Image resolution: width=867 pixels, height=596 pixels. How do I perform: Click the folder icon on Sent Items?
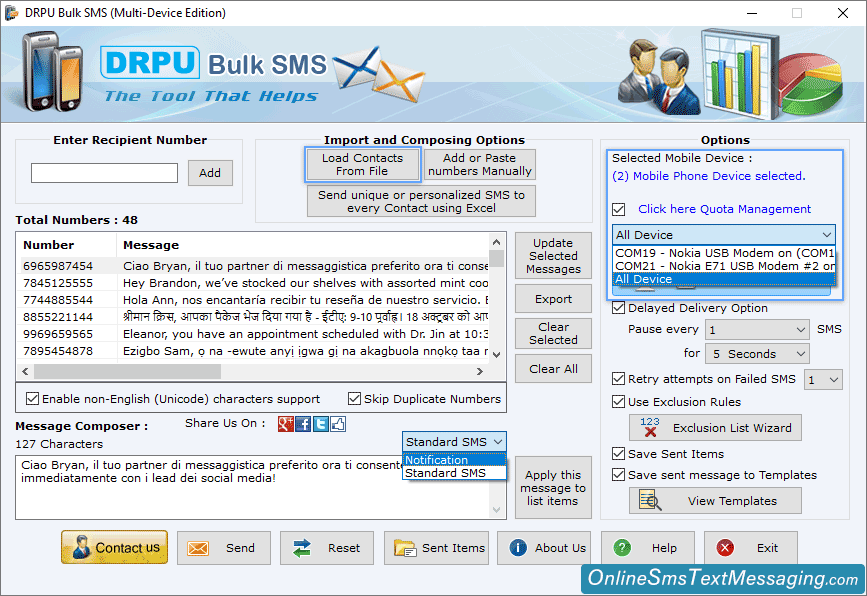(x=405, y=548)
